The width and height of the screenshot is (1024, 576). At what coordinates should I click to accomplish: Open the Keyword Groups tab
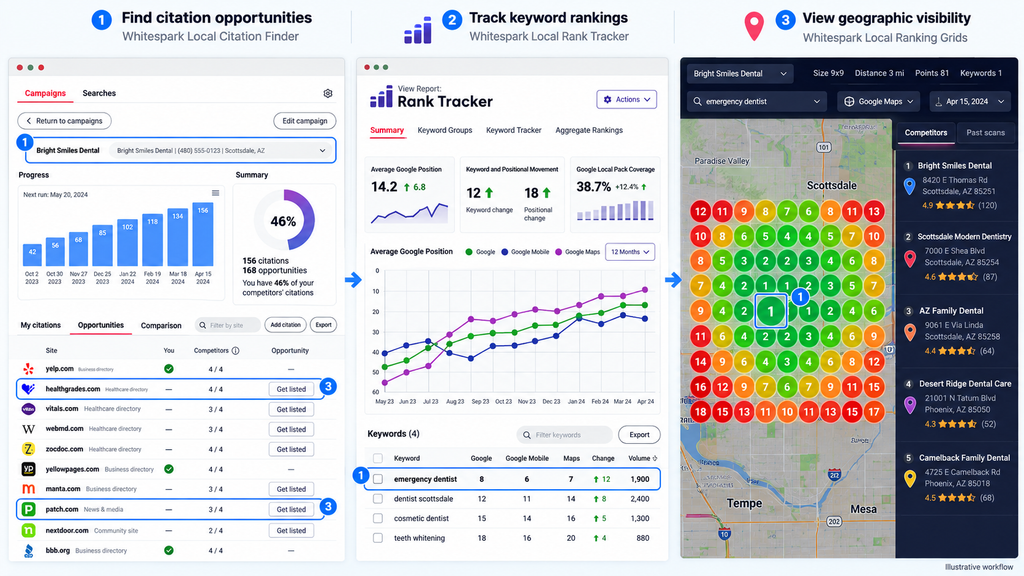click(445, 131)
